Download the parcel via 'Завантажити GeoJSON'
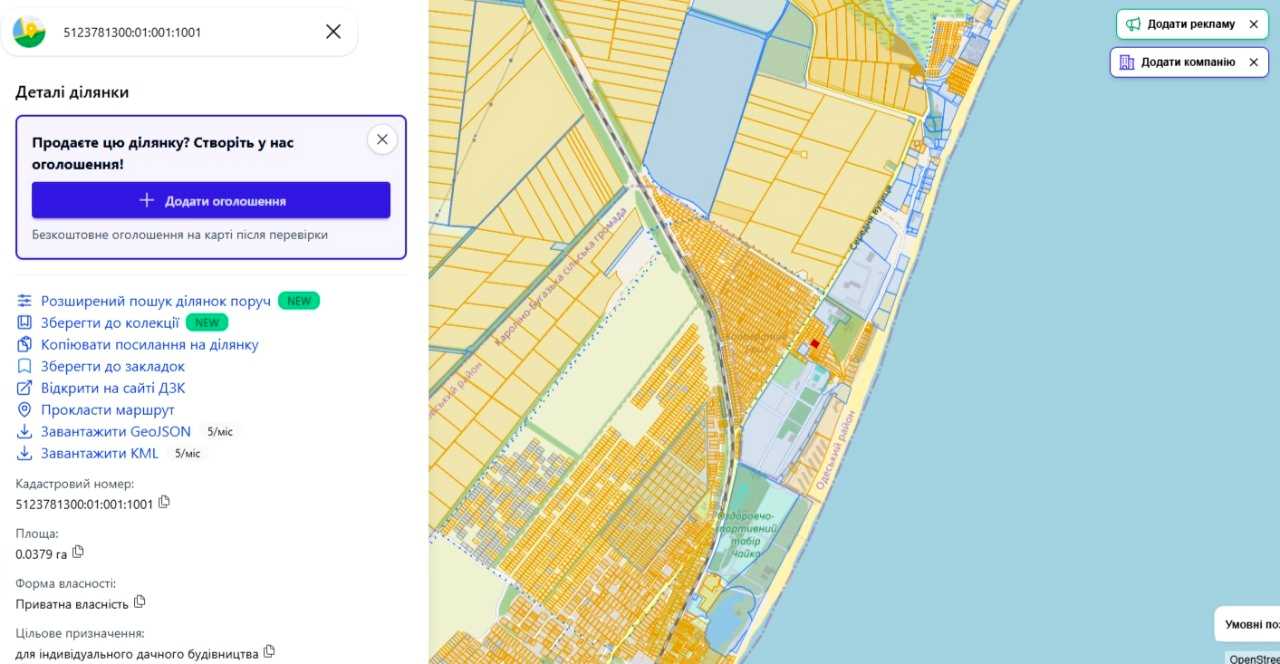Viewport: 1280px width, 664px height. [116, 432]
